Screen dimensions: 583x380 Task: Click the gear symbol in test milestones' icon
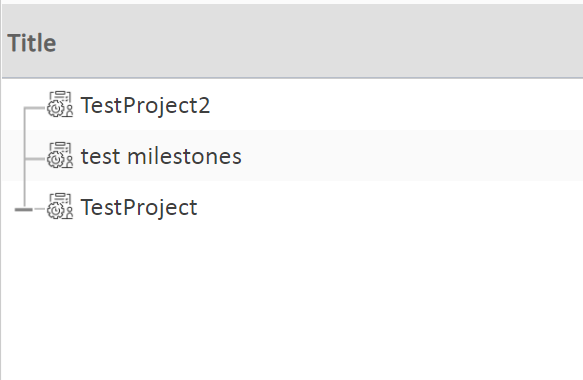tap(55, 160)
